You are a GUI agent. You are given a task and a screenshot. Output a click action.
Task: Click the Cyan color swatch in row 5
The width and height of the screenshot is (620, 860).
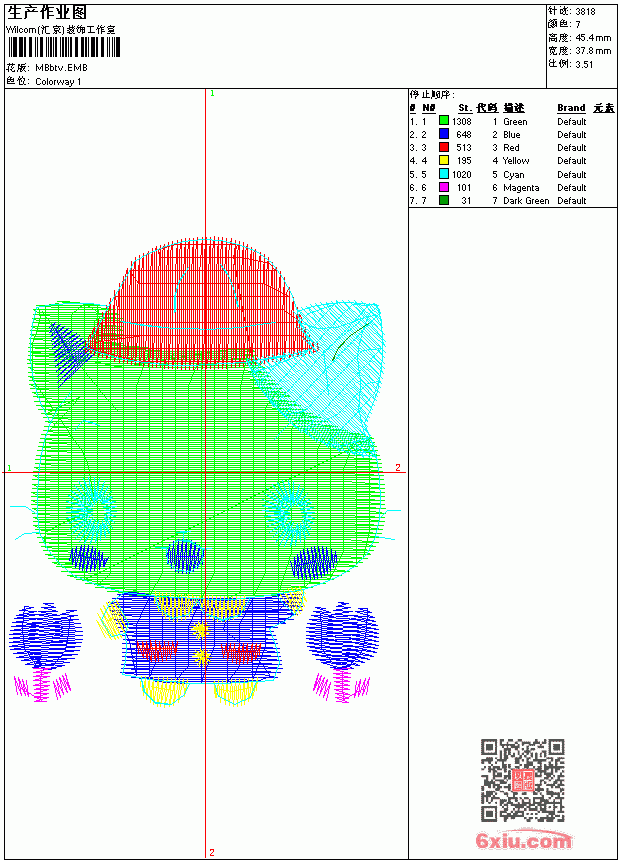[x=444, y=174]
